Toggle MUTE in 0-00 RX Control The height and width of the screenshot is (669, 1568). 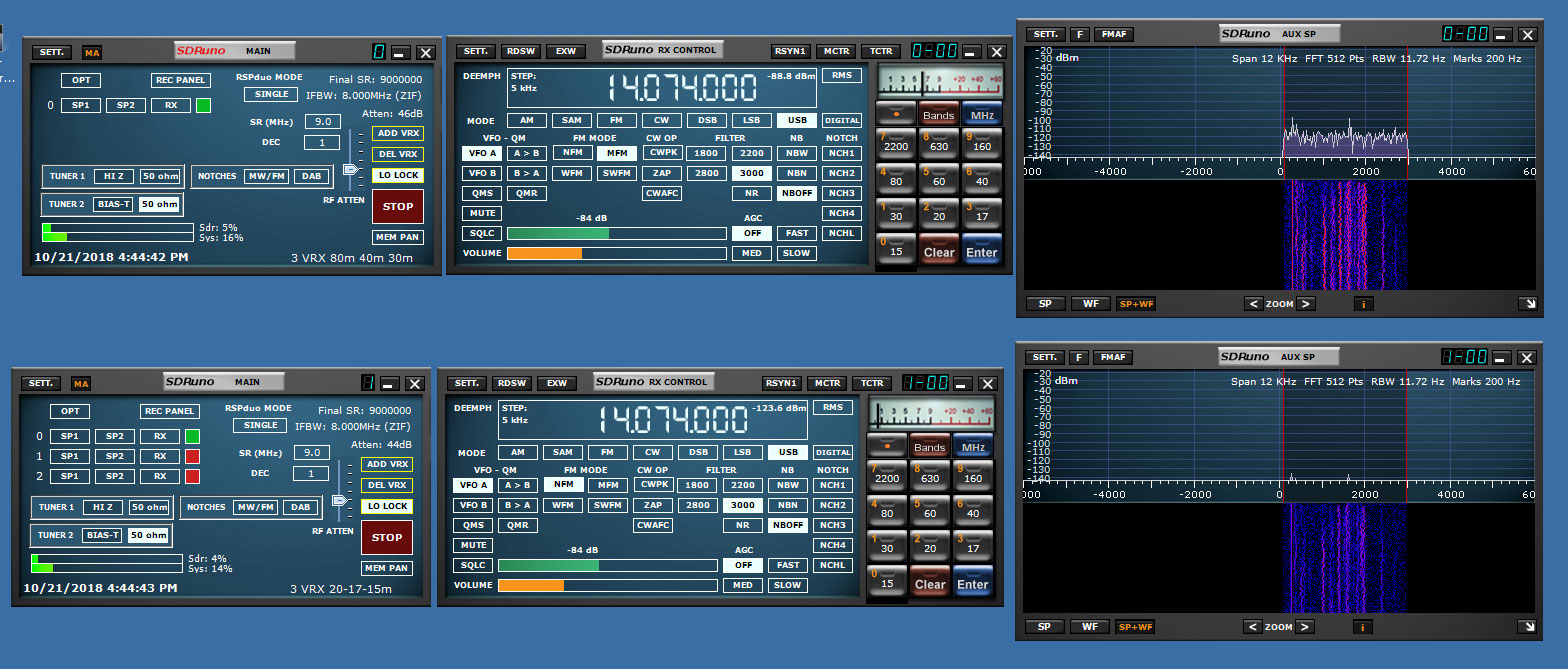(x=481, y=213)
